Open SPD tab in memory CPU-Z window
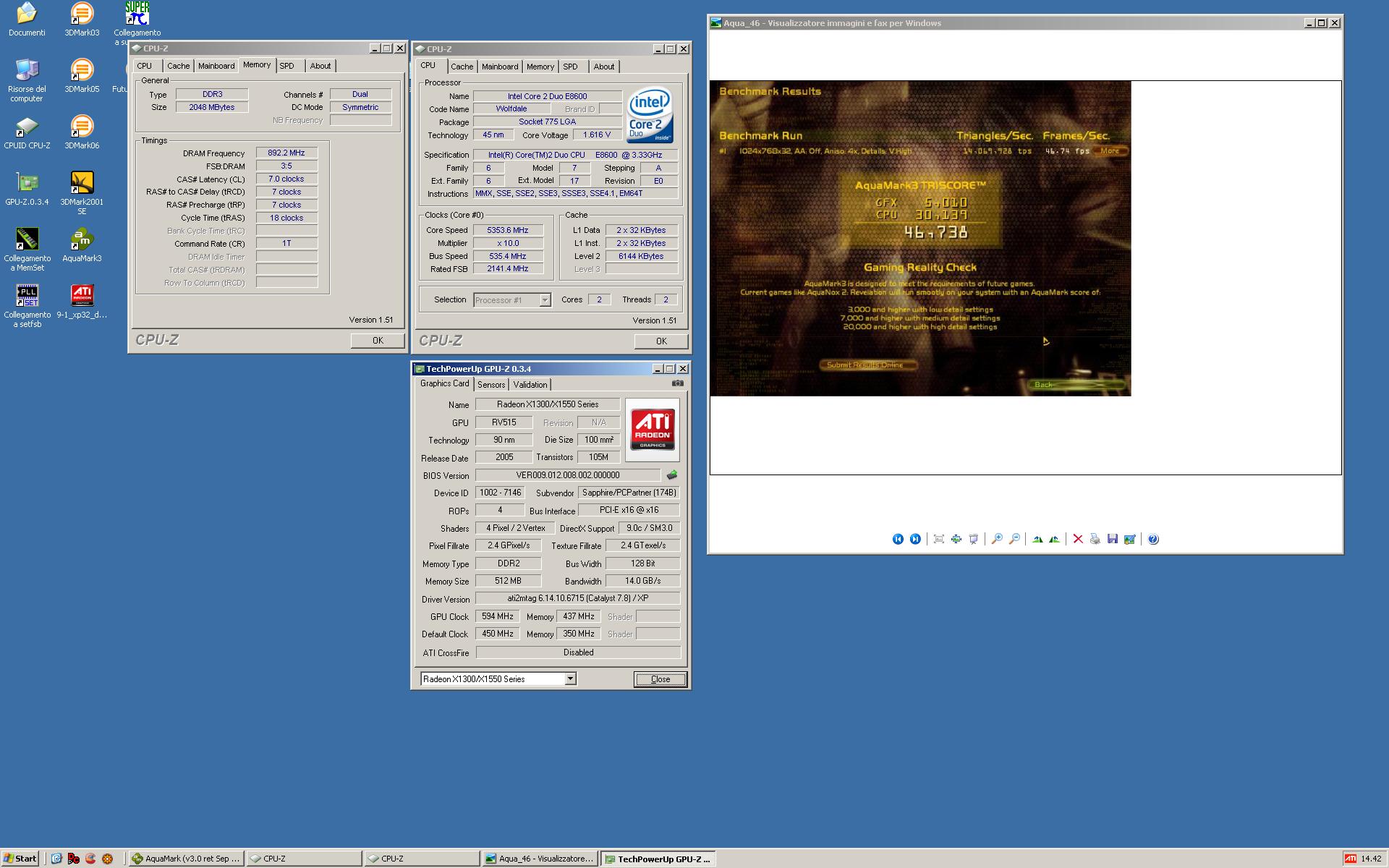 click(x=287, y=66)
